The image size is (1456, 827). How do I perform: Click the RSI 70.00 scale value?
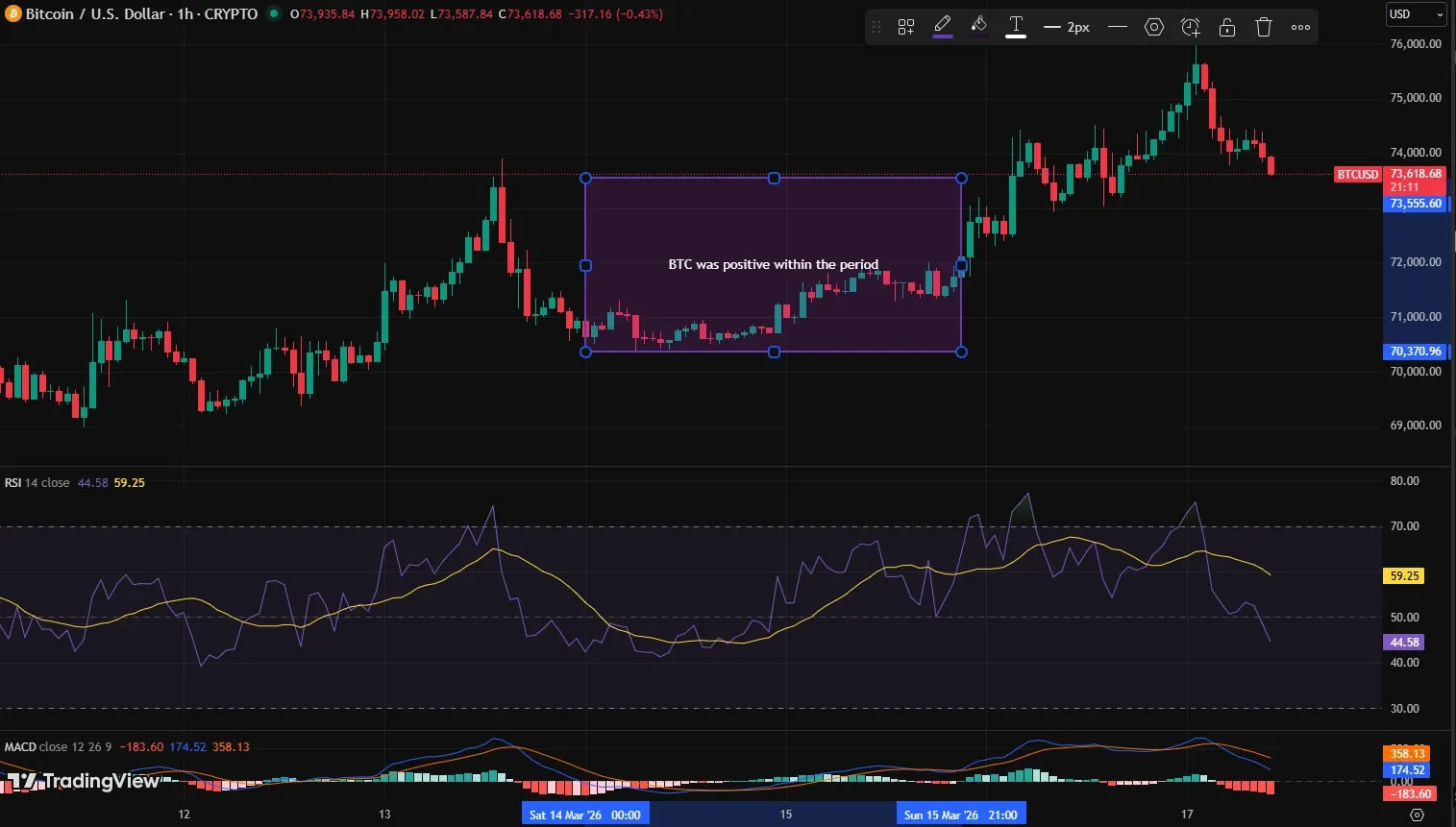point(1404,526)
